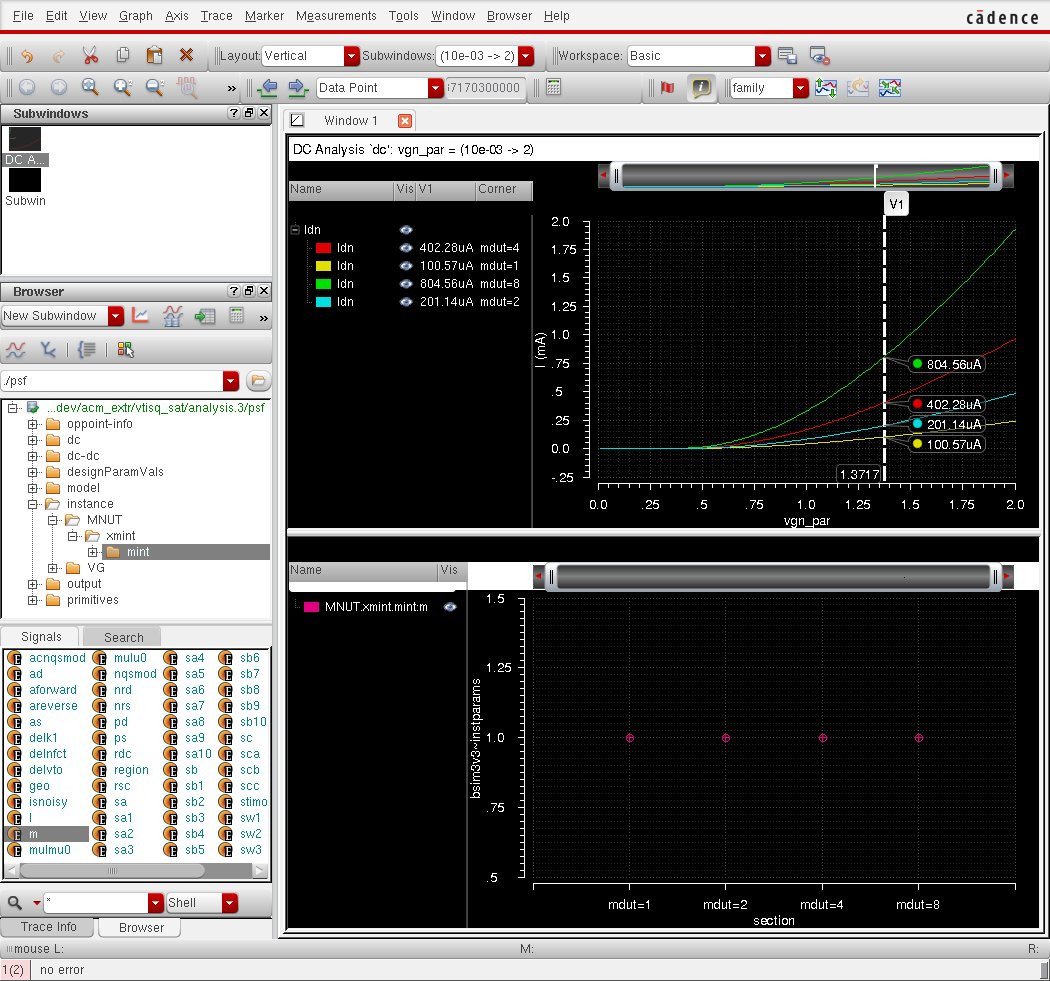This screenshot has height=981, width=1050.
Task: Click the scissors cut icon
Action: point(90,56)
